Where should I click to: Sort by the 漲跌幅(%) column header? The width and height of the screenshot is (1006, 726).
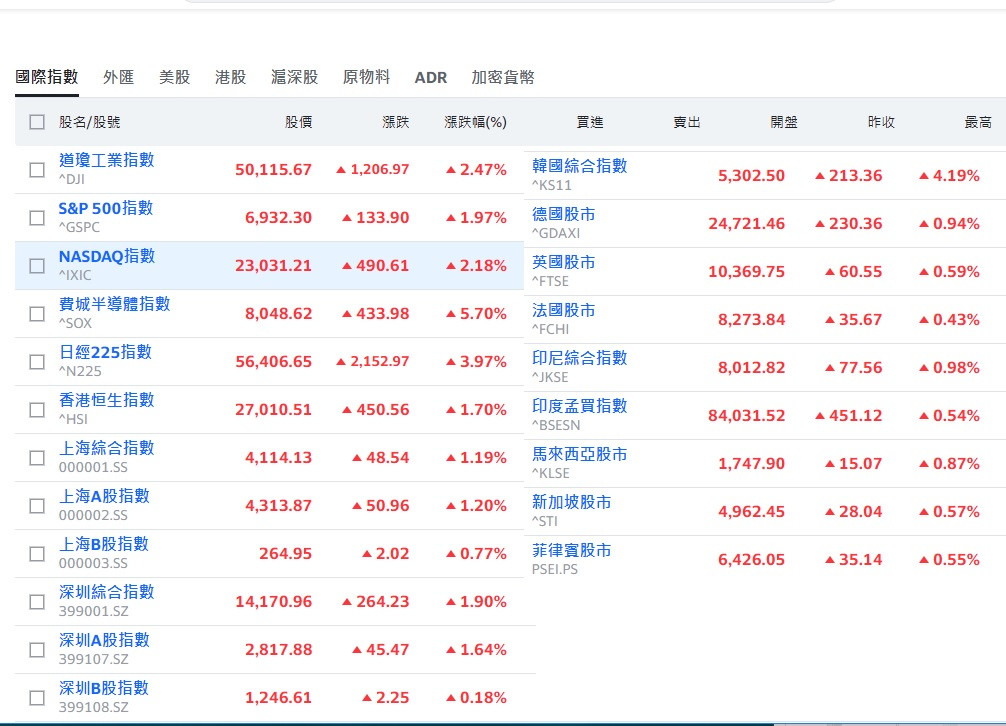pyautogui.click(x=475, y=122)
